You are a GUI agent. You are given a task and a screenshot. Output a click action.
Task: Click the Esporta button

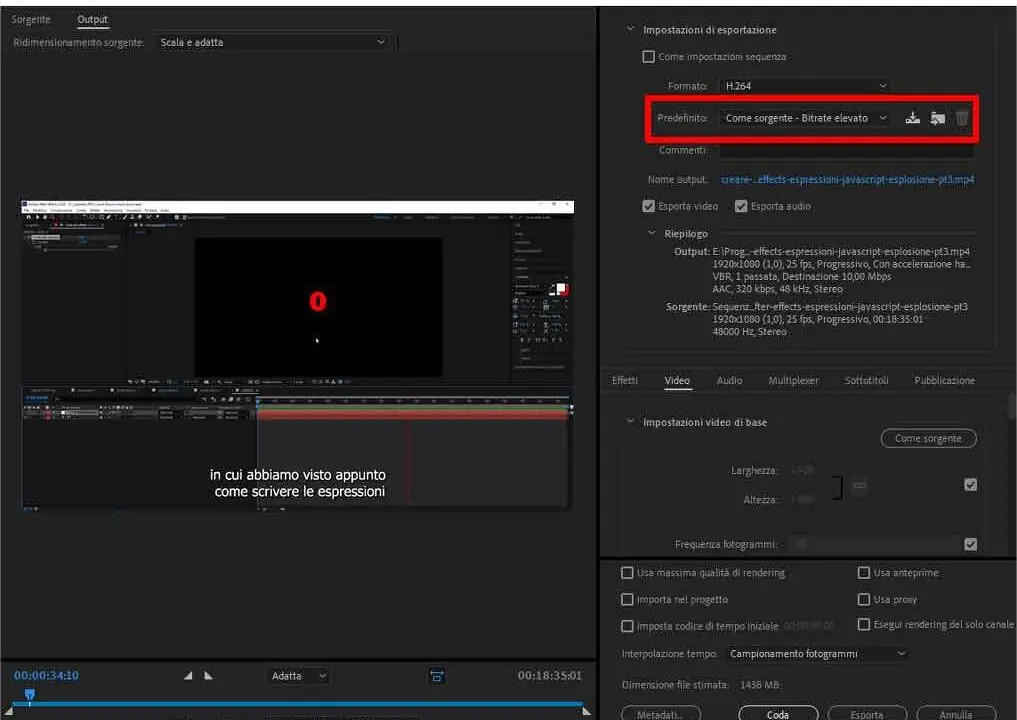click(867, 714)
